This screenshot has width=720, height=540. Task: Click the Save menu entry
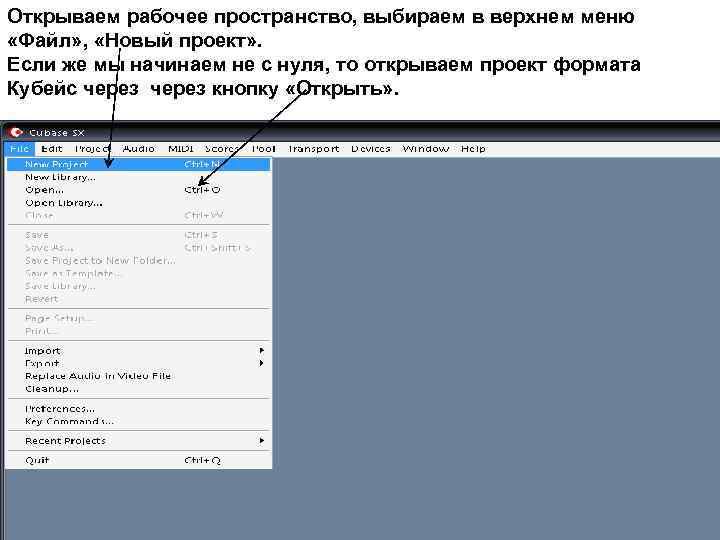pyautogui.click(x=139, y=235)
